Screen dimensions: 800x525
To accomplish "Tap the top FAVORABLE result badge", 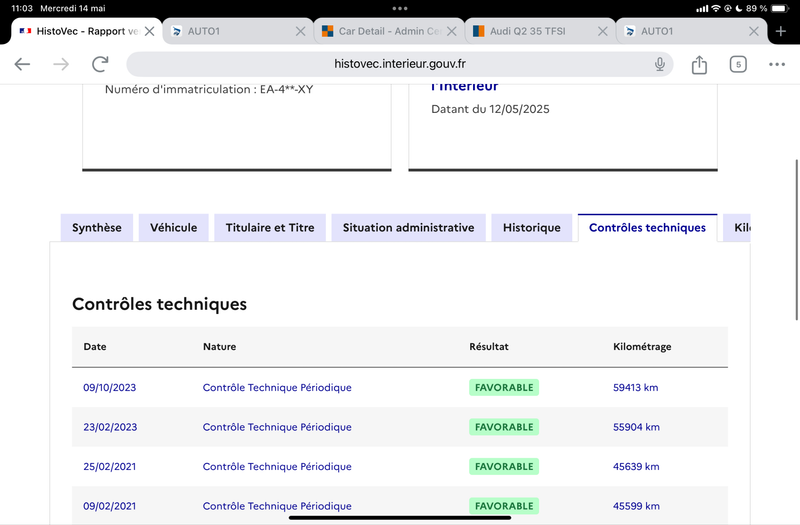I will pyautogui.click(x=504, y=388).
